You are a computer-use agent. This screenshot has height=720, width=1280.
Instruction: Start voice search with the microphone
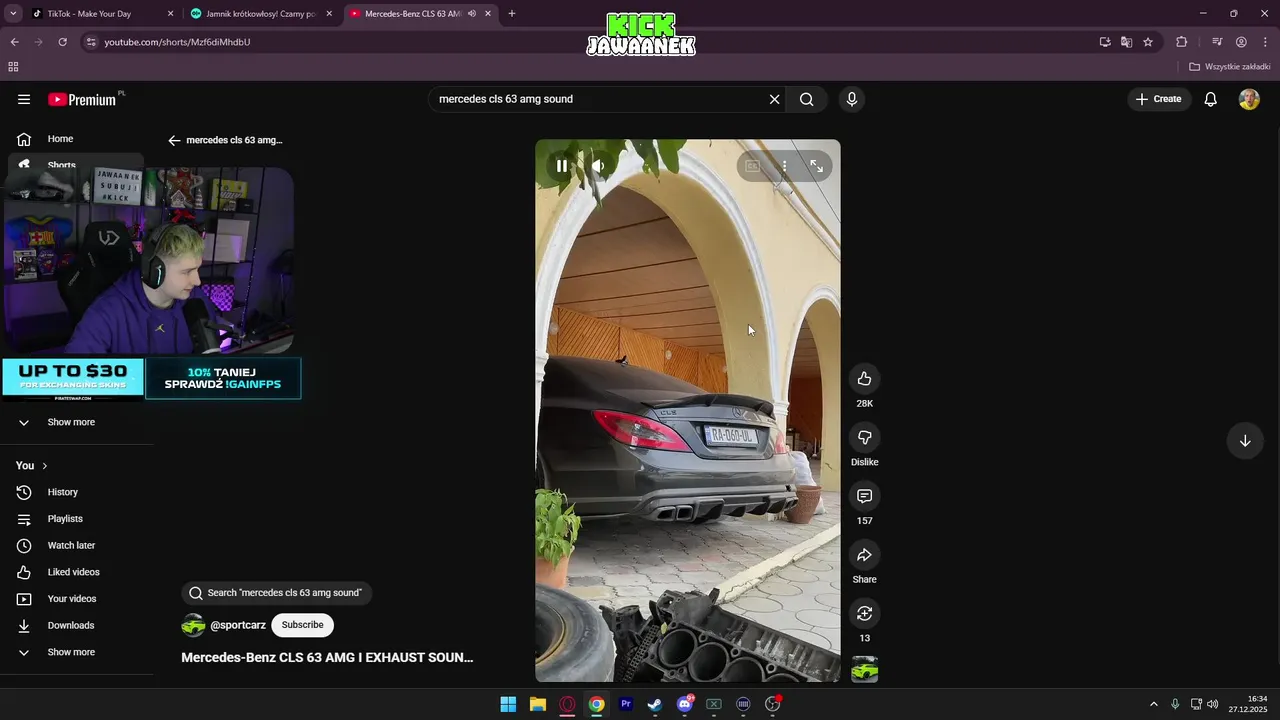coord(852,99)
